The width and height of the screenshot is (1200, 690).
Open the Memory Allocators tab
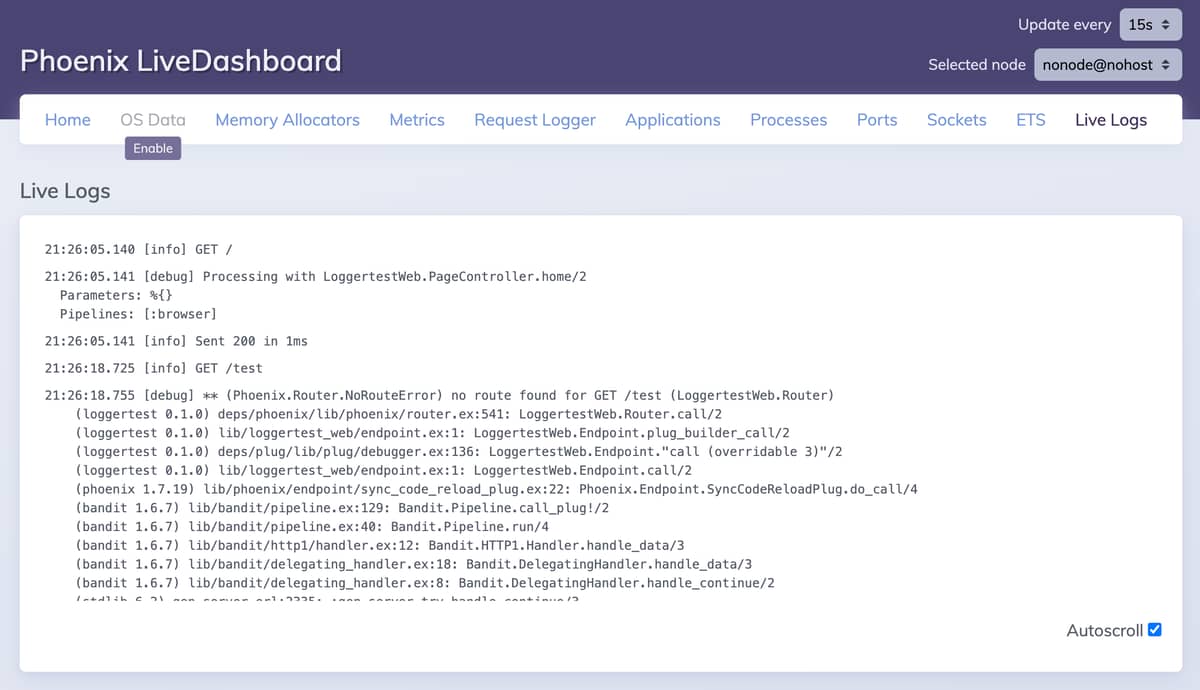287,119
